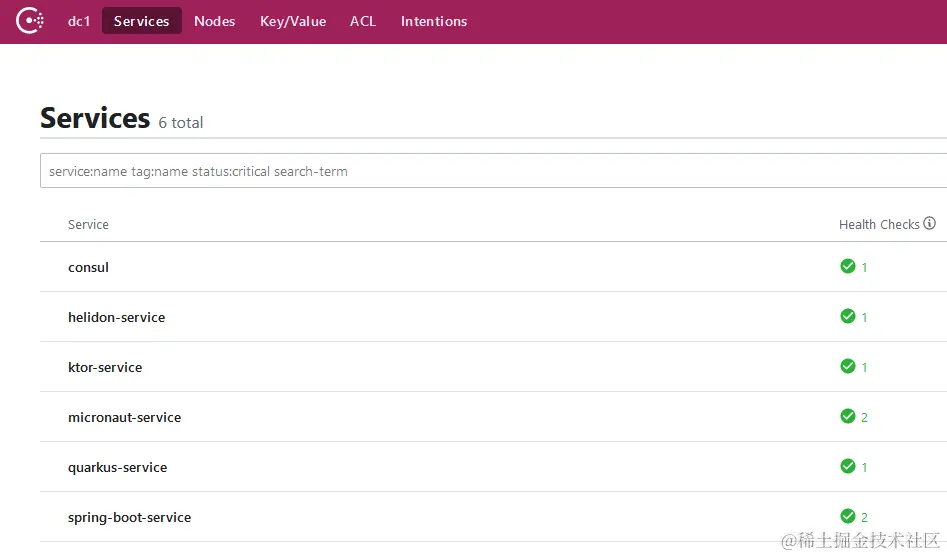Switch to the Services tab
This screenshot has width=947, height=557.
coord(141,21)
